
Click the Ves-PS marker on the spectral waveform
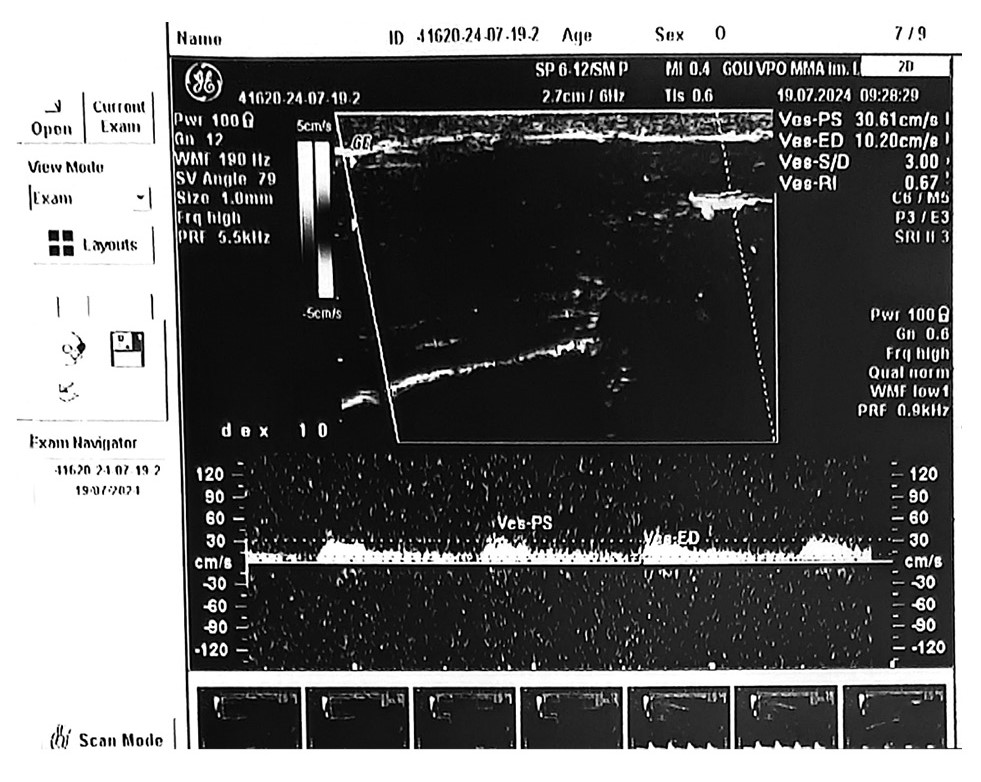pyautogui.click(x=524, y=523)
